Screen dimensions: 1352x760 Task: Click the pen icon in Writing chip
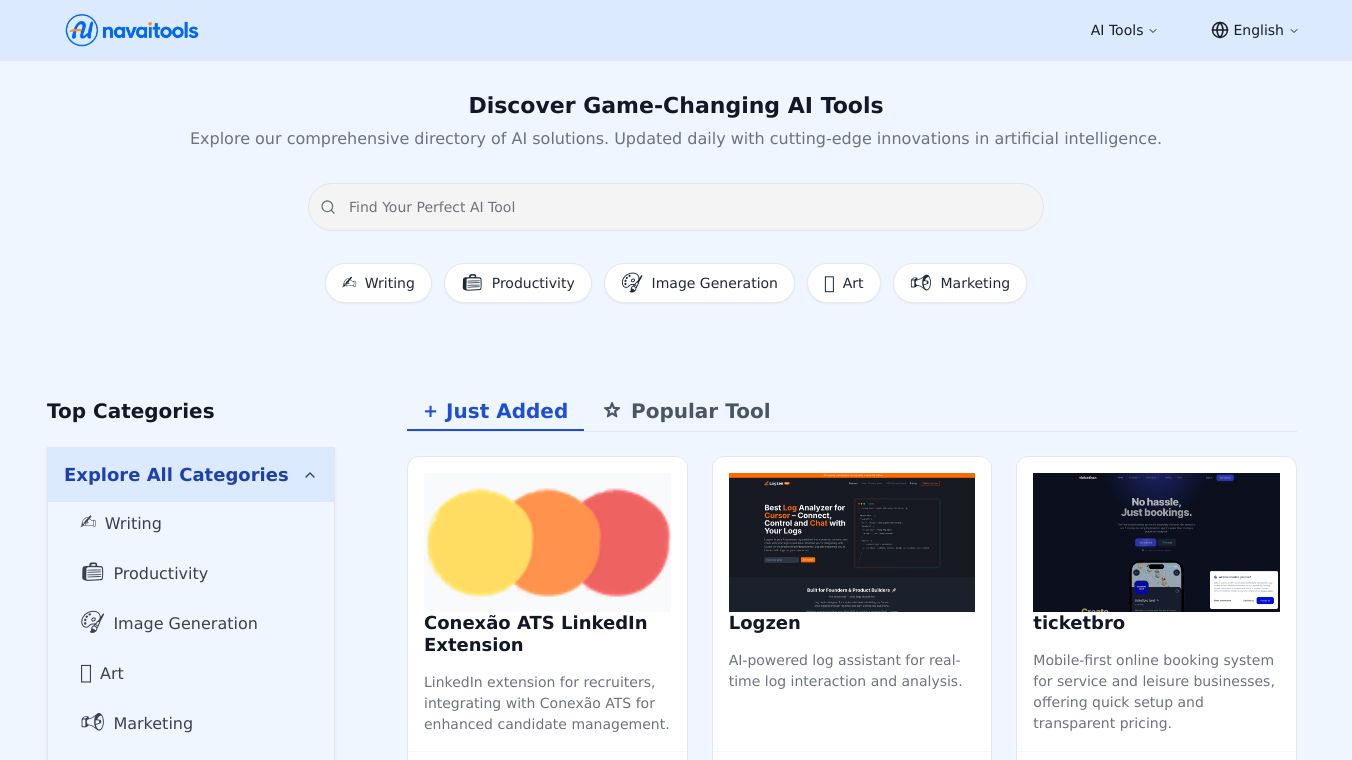[349, 283]
